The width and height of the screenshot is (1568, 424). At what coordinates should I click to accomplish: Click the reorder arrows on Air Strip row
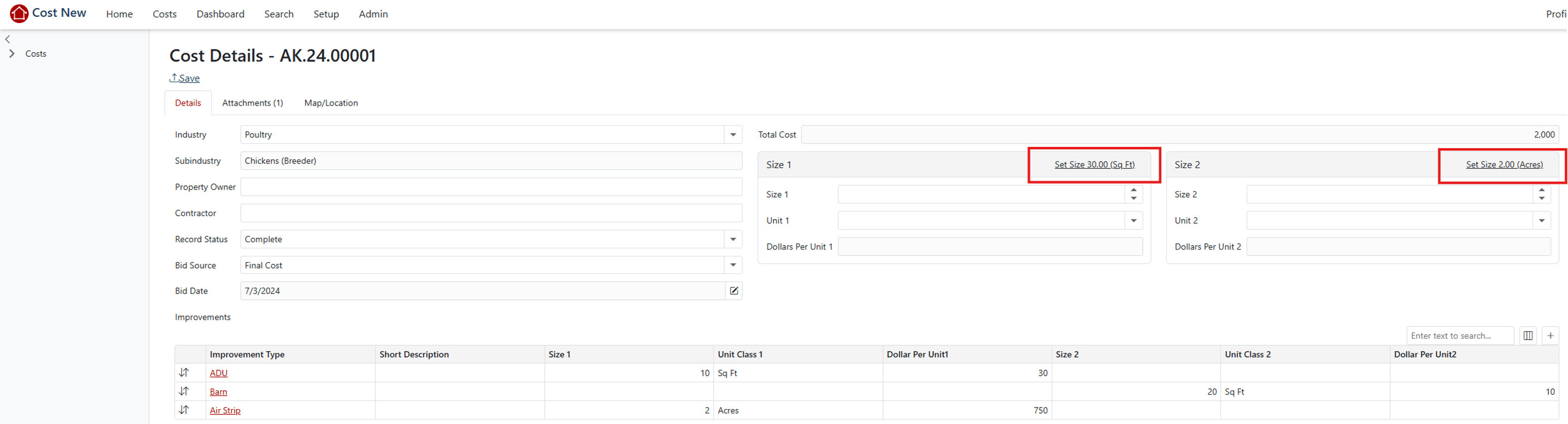(x=184, y=411)
